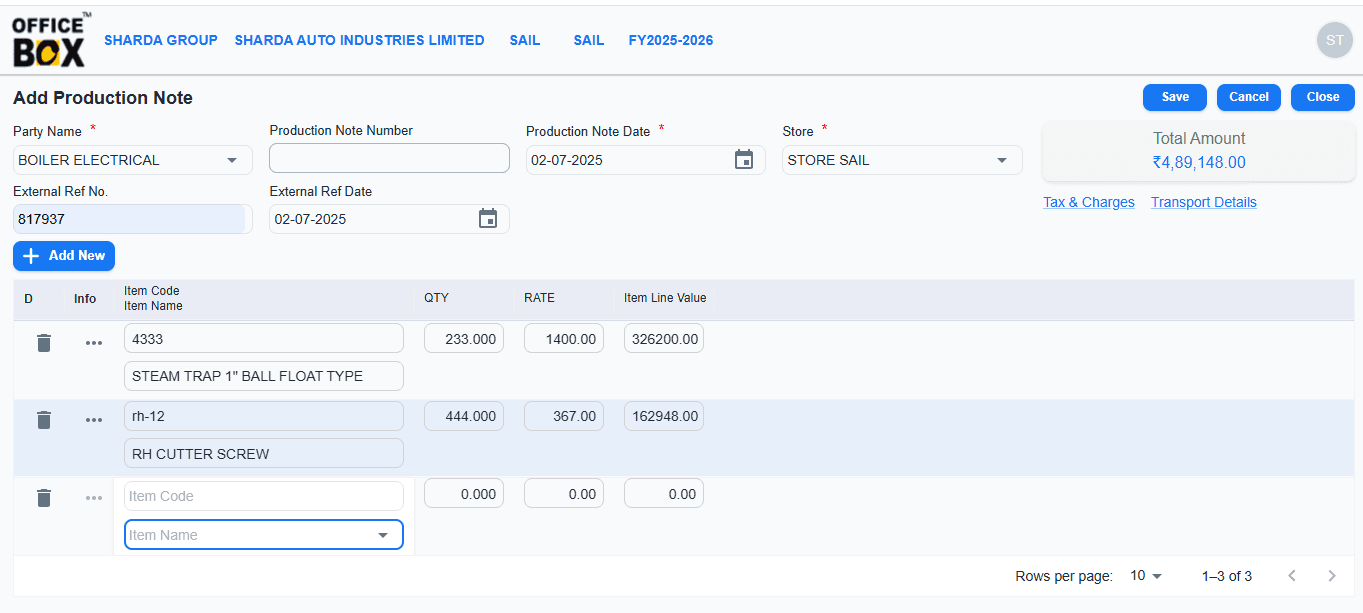Click rate field showing 1400.00
1363x613 pixels.
tap(564, 338)
